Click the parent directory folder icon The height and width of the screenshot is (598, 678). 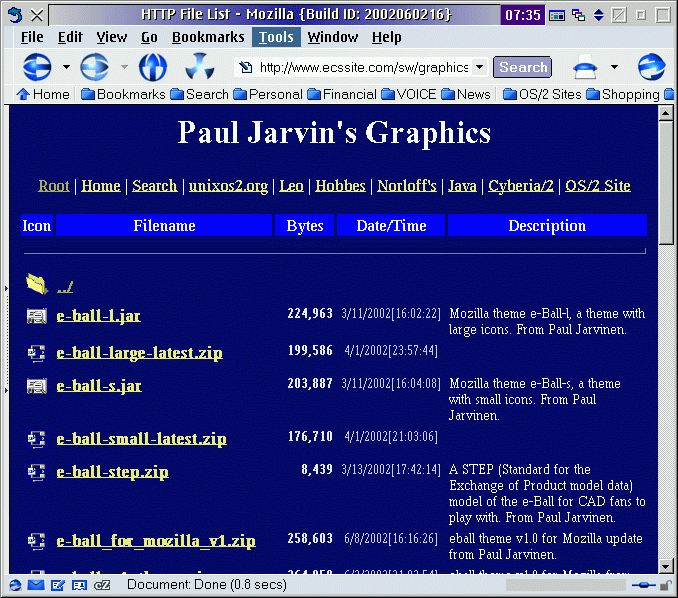[x=37, y=284]
